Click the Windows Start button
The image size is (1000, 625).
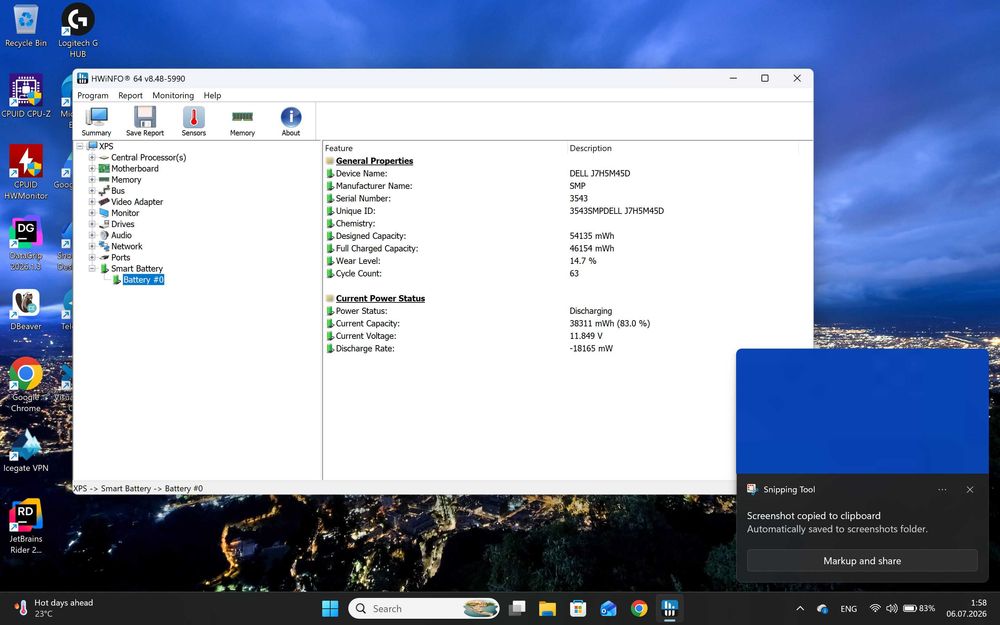[330, 608]
